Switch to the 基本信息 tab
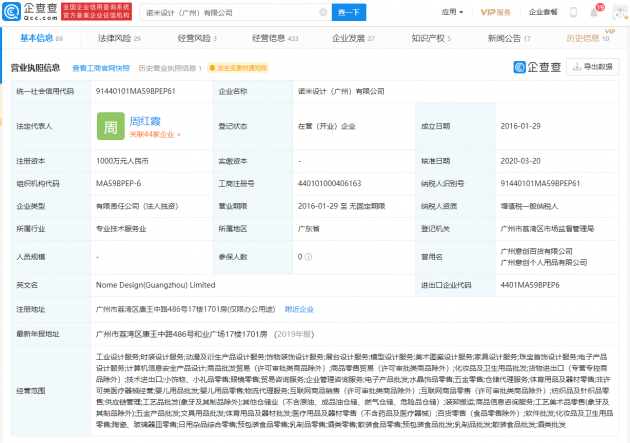Screen dimensions: 630x443 coord(41,38)
